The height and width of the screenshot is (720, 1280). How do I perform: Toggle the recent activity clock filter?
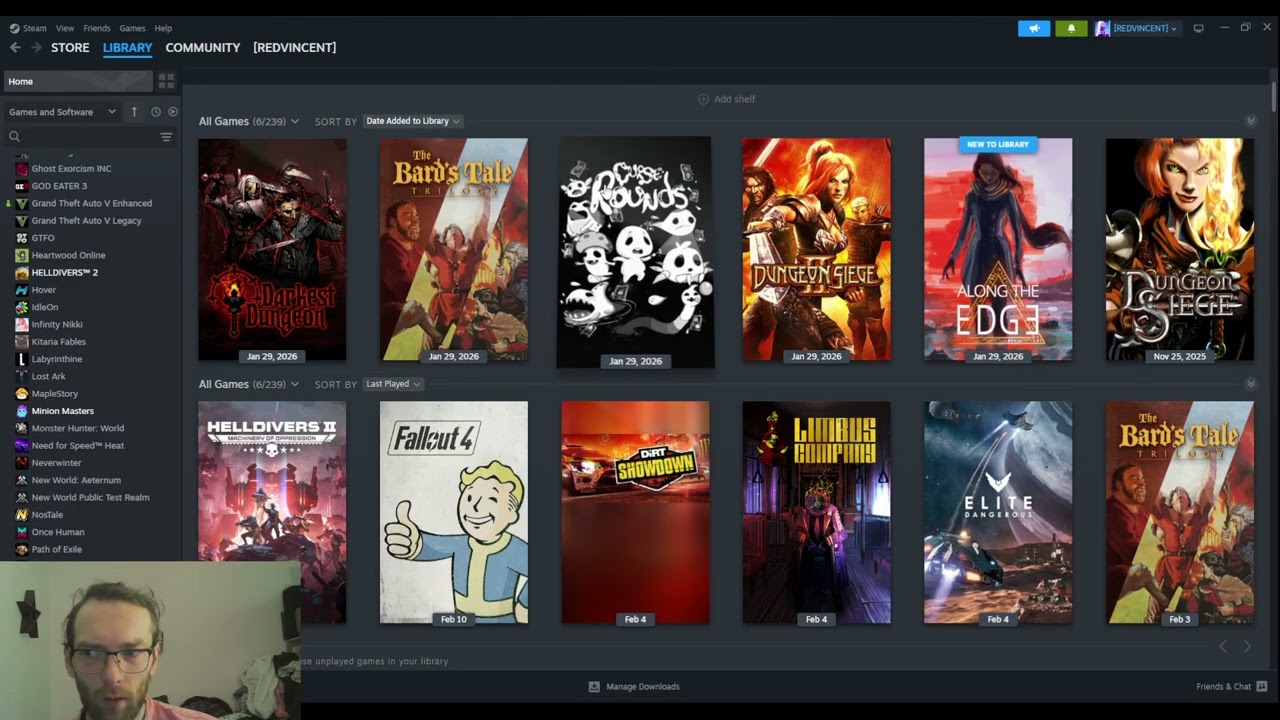[x=155, y=112]
